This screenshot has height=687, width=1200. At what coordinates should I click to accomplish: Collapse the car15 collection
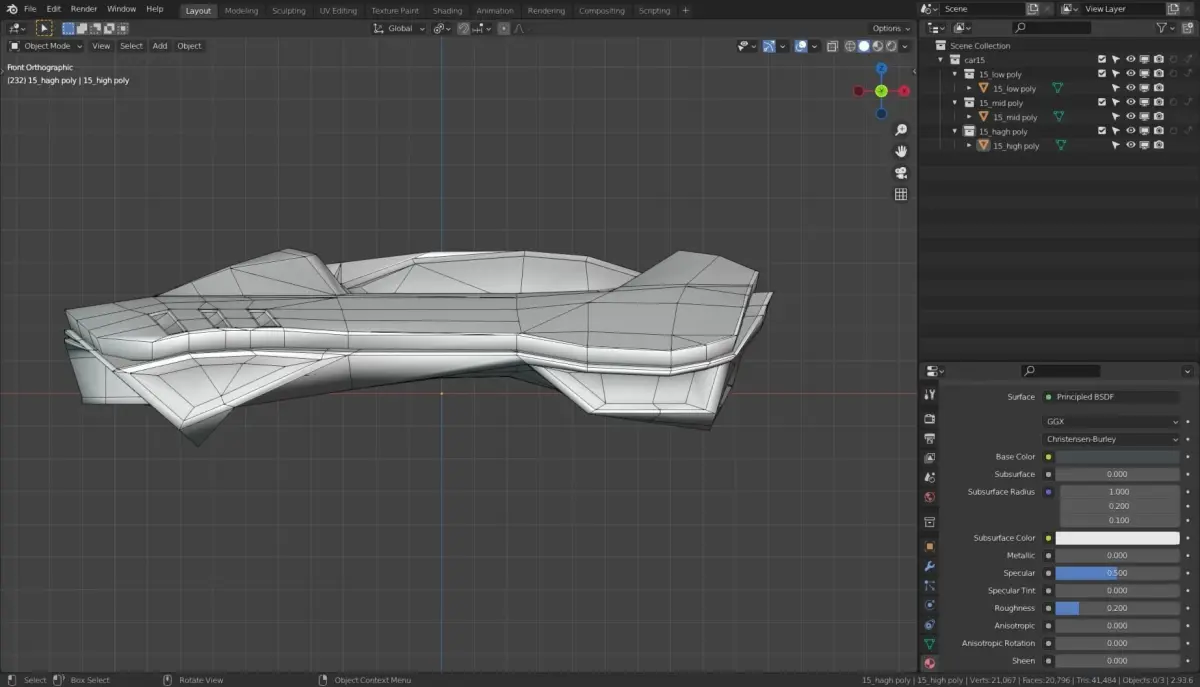pyautogui.click(x=941, y=60)
